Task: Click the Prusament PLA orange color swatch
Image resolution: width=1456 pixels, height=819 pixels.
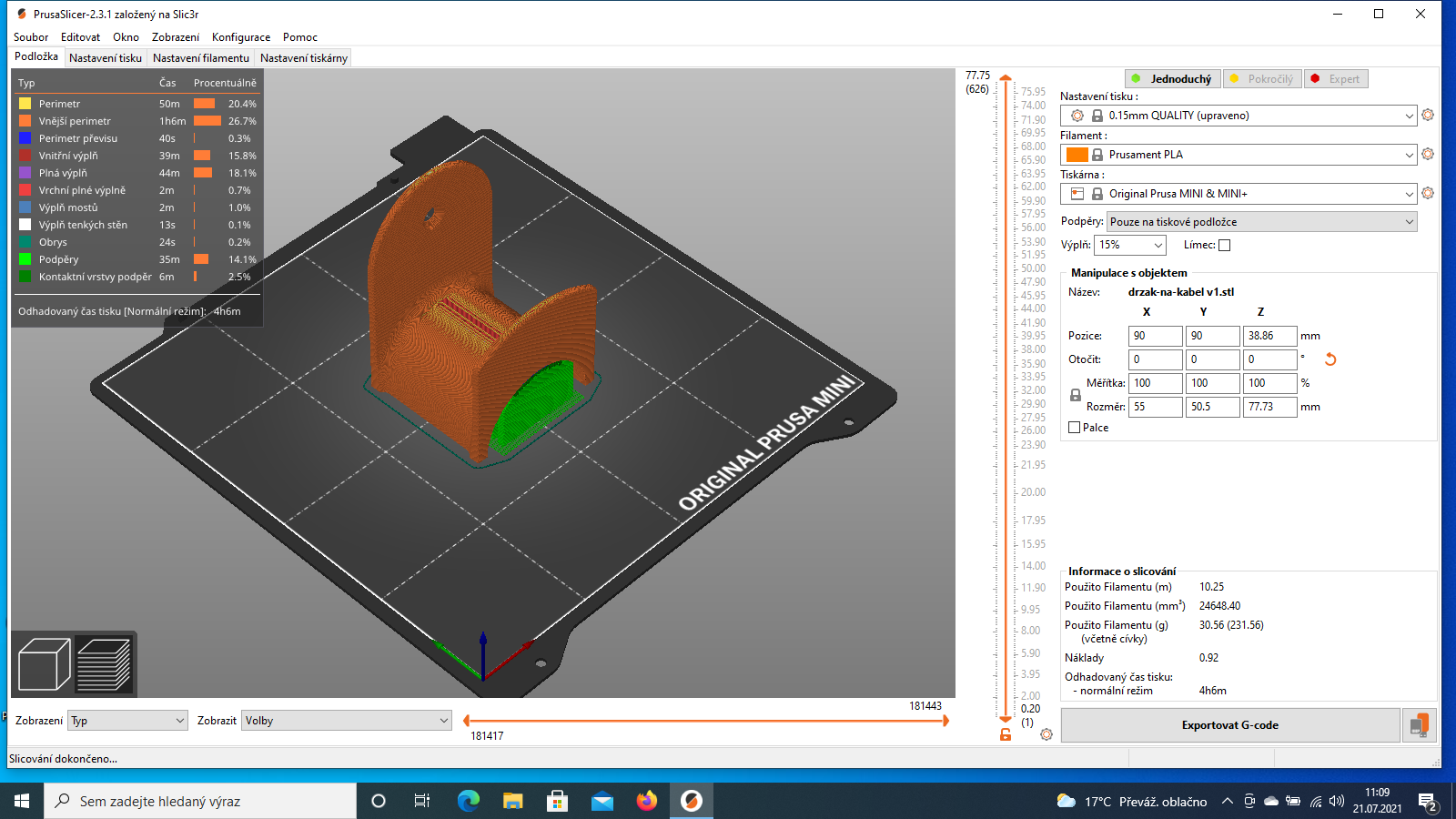Action: click(x=1077, y=155)
